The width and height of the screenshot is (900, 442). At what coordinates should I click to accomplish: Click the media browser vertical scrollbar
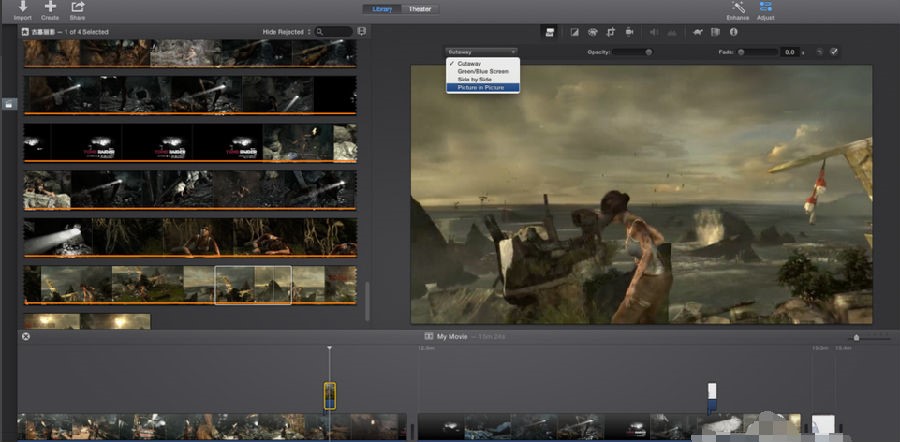click(367, 301)
